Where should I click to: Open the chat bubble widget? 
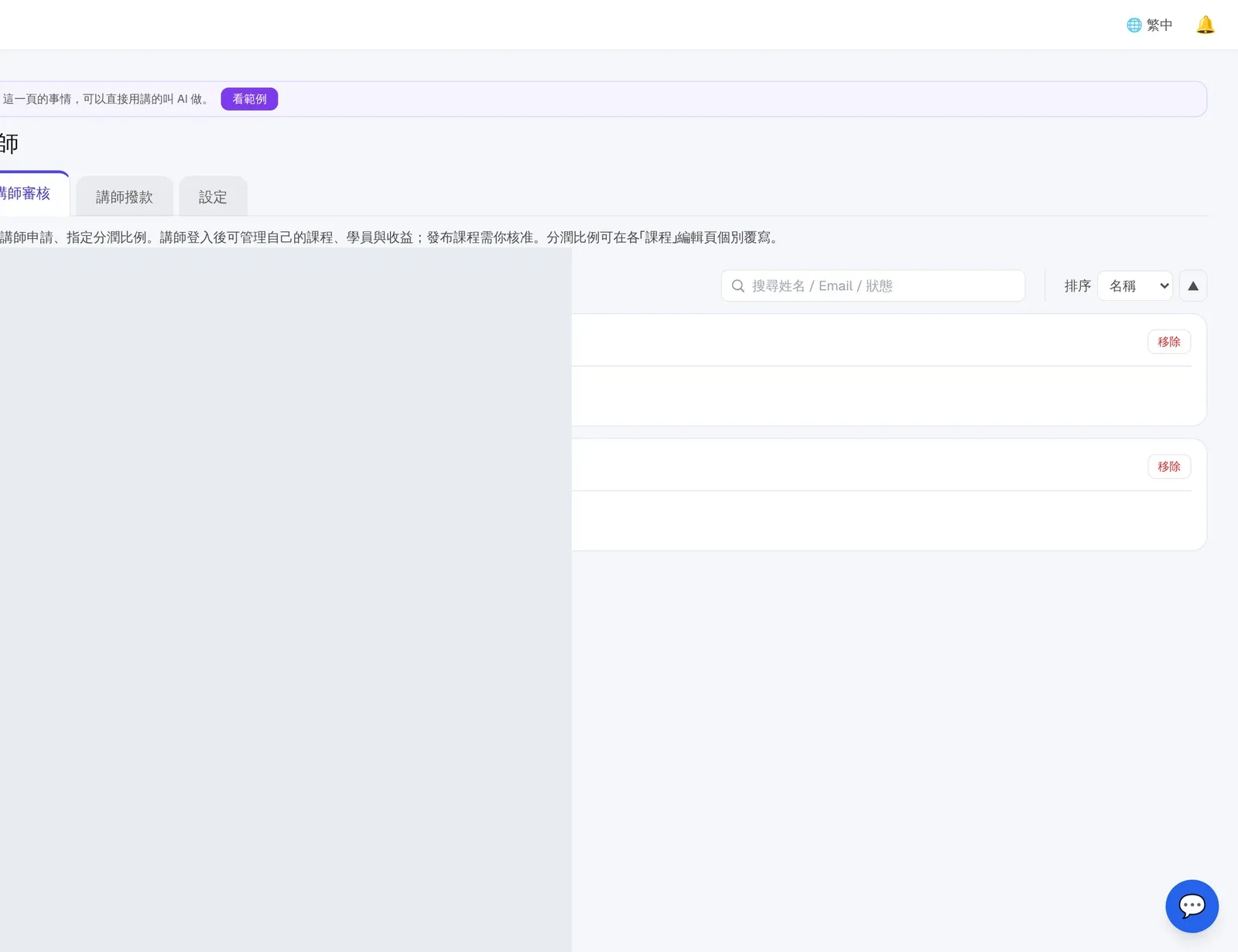click(1192, 906)
